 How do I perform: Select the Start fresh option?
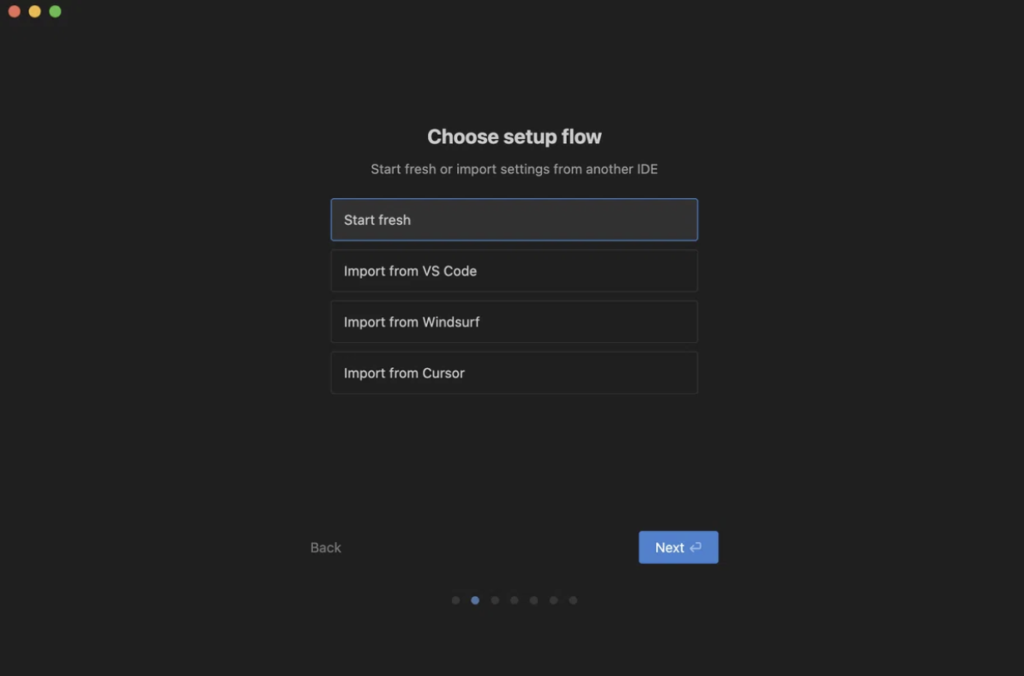[x=514, y=220]
